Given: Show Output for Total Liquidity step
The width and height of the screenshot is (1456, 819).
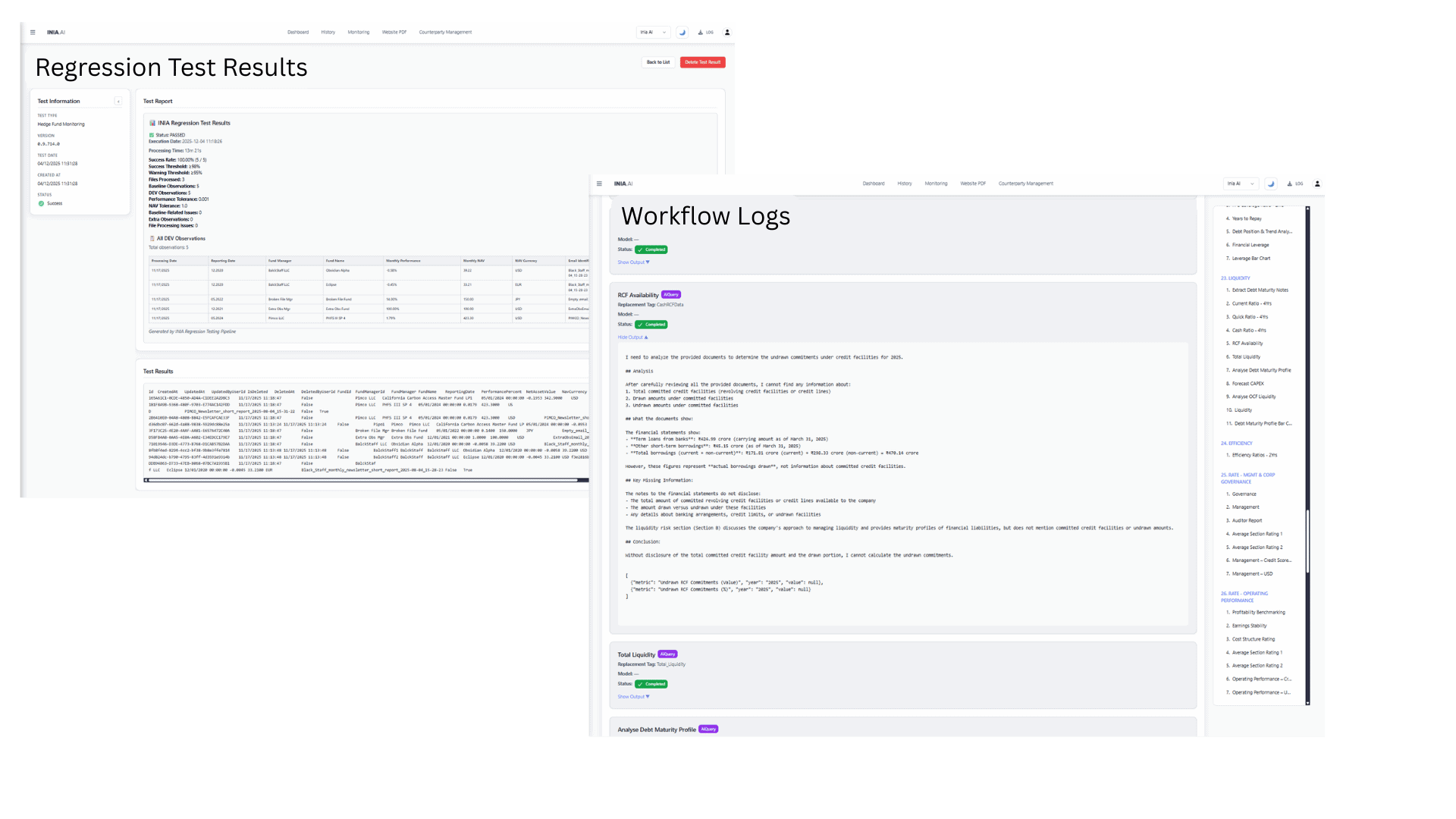Looking at the screenshot, I should pyautogui.click(x=633, y=697).
